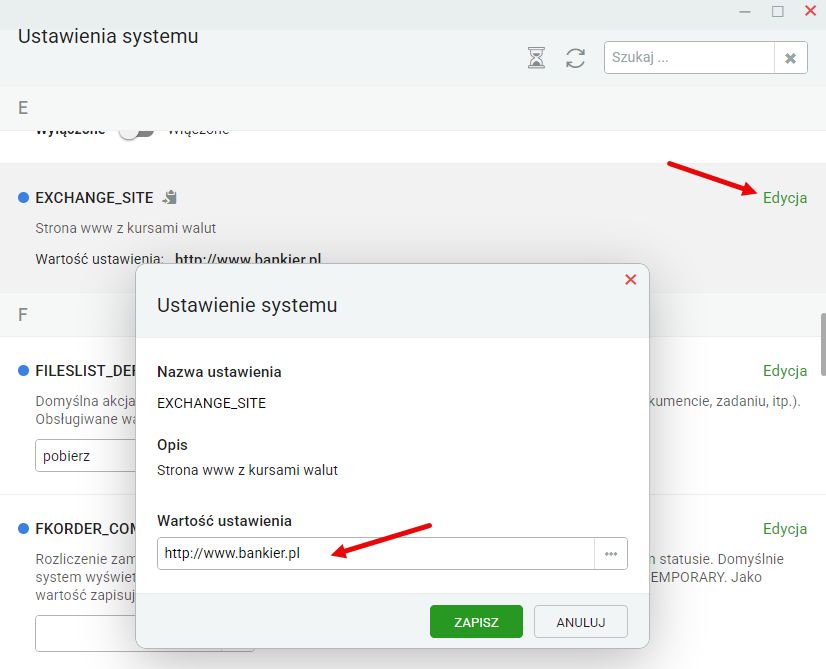Maximize the application window
This screenshot has height=669, width=826.
tap(778, 11)
